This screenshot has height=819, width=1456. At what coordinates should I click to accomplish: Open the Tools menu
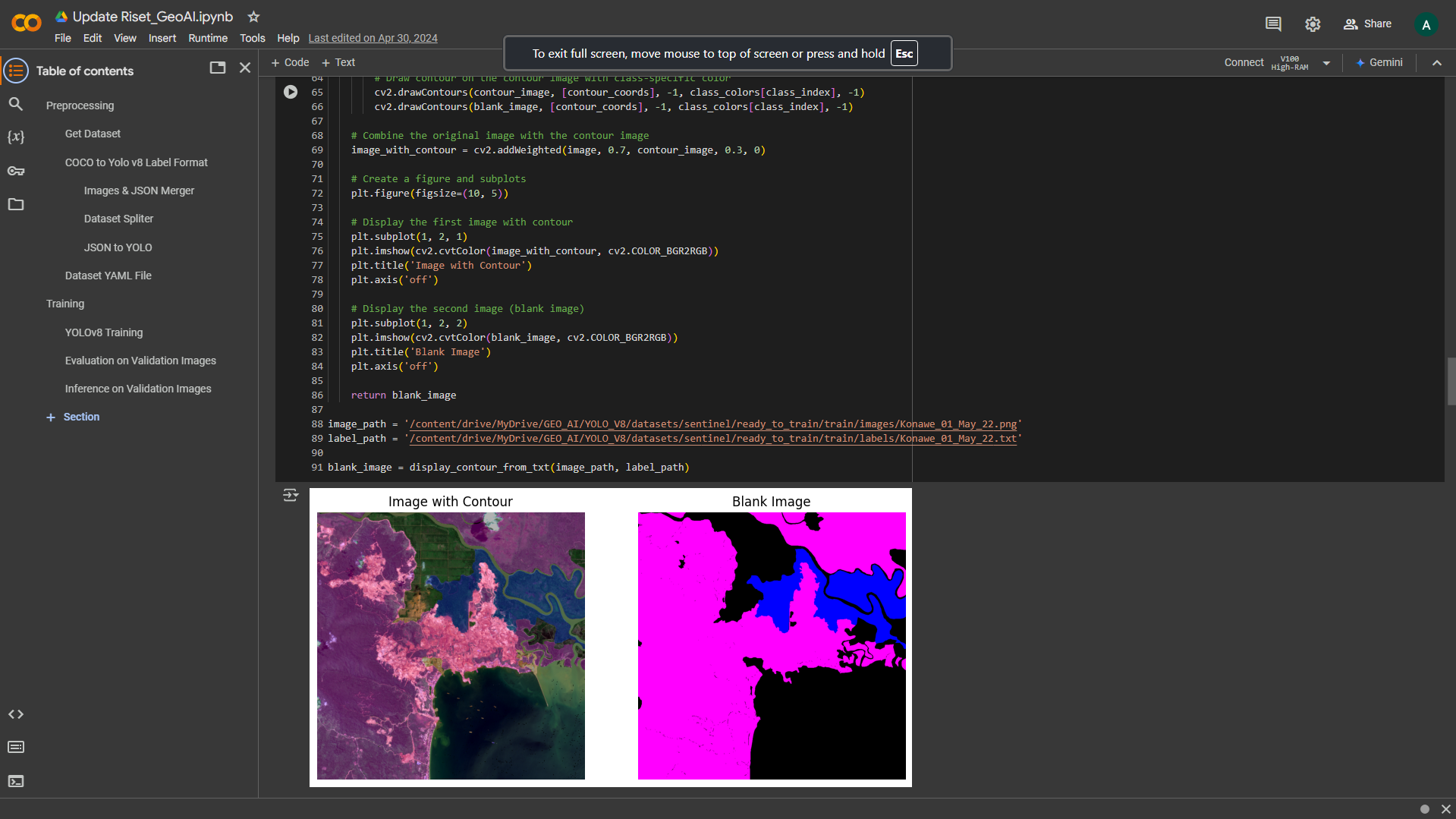click(252, 38)
